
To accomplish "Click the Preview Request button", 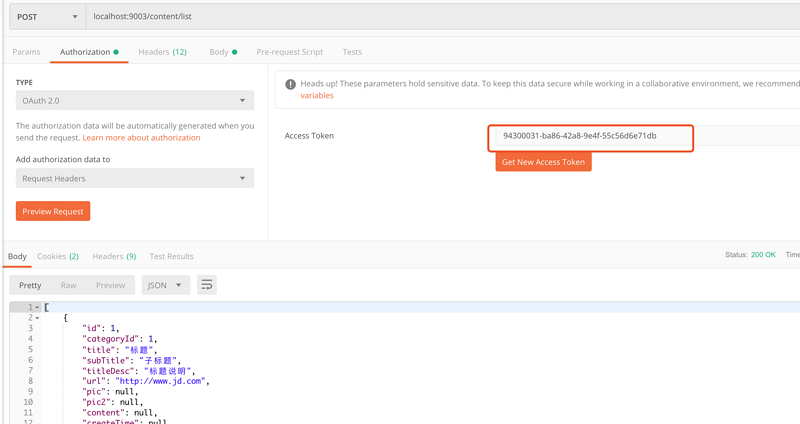I will (53, 212).
